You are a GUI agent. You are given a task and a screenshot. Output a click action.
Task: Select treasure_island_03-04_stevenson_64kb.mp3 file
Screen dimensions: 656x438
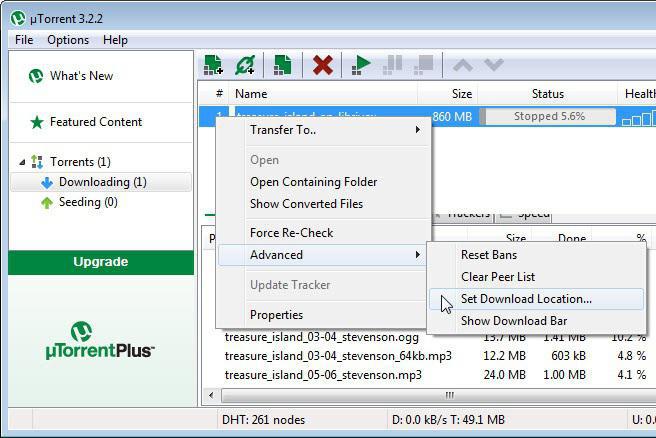click(338, 356)
